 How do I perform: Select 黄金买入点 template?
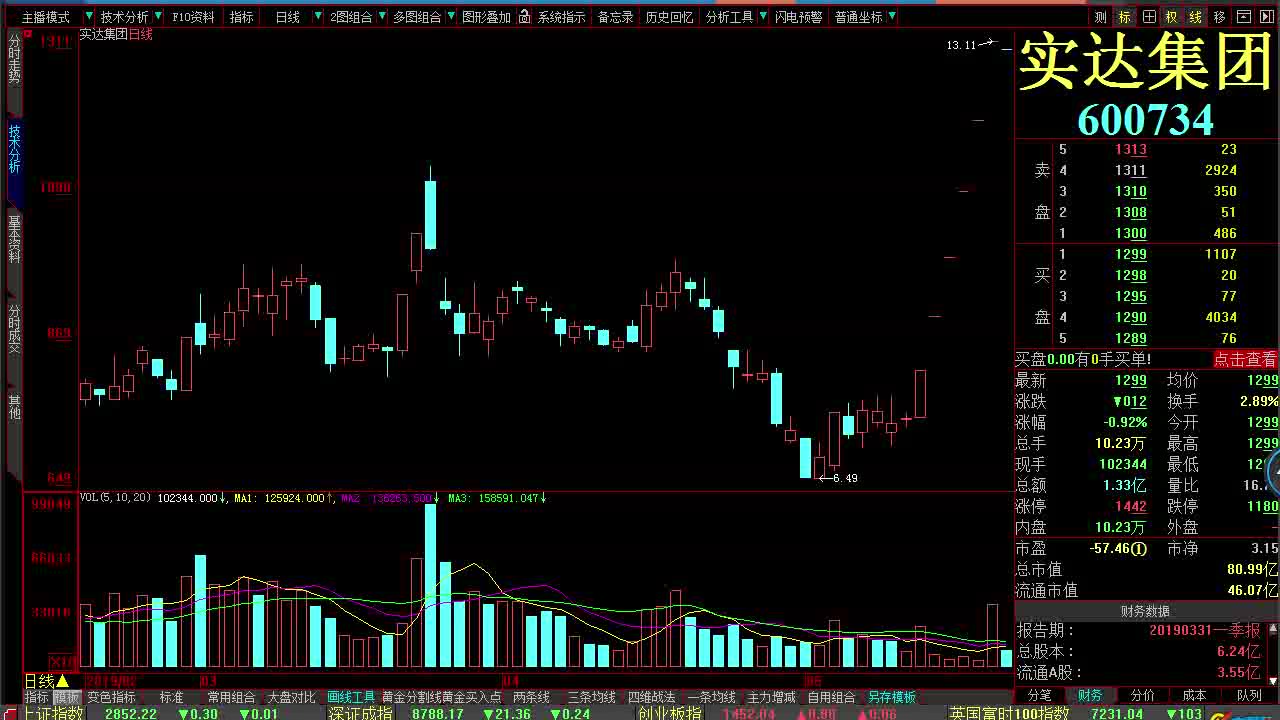pos(472,697)
